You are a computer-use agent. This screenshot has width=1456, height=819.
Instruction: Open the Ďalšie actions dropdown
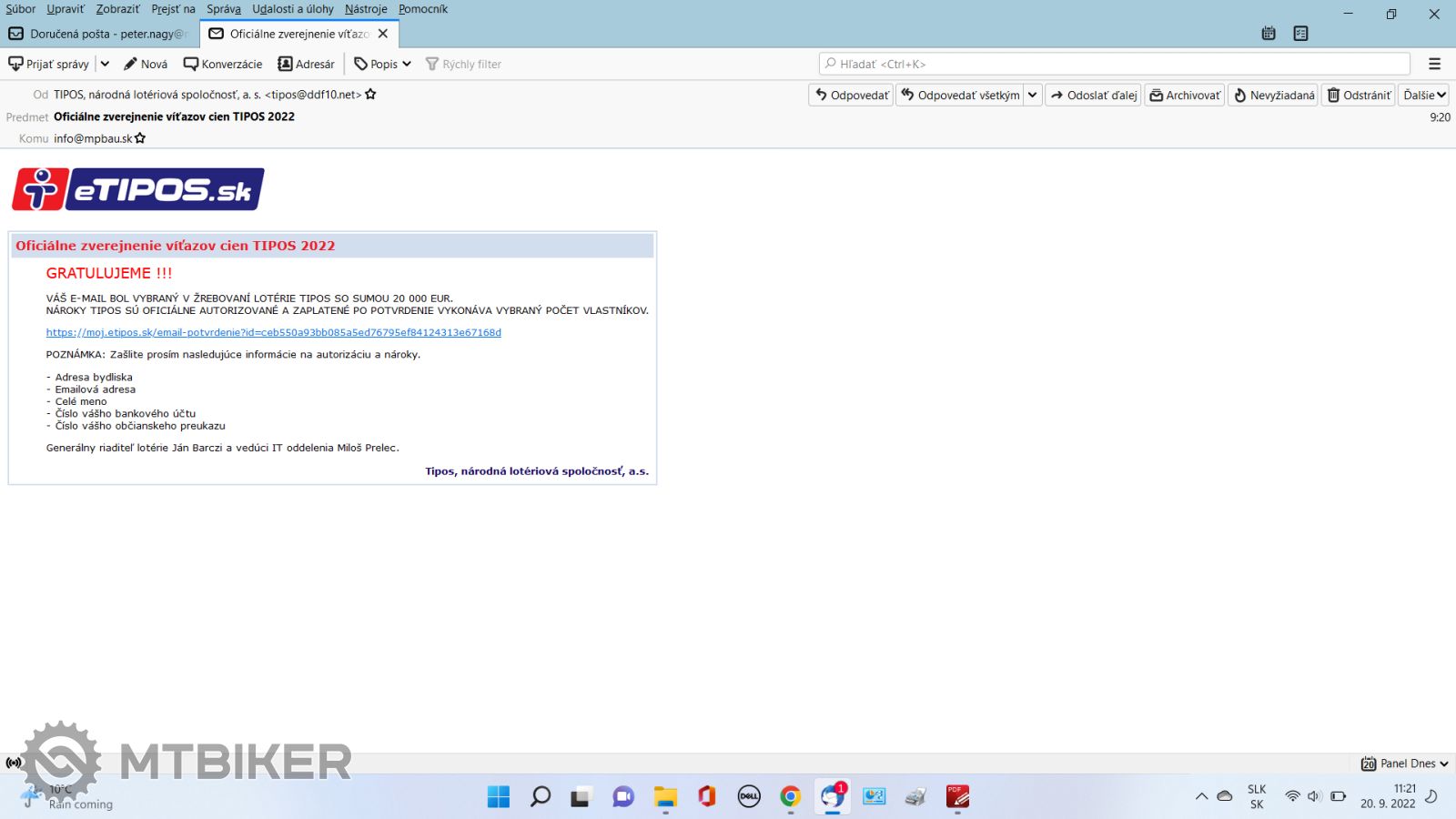[x=1424, y=95]
